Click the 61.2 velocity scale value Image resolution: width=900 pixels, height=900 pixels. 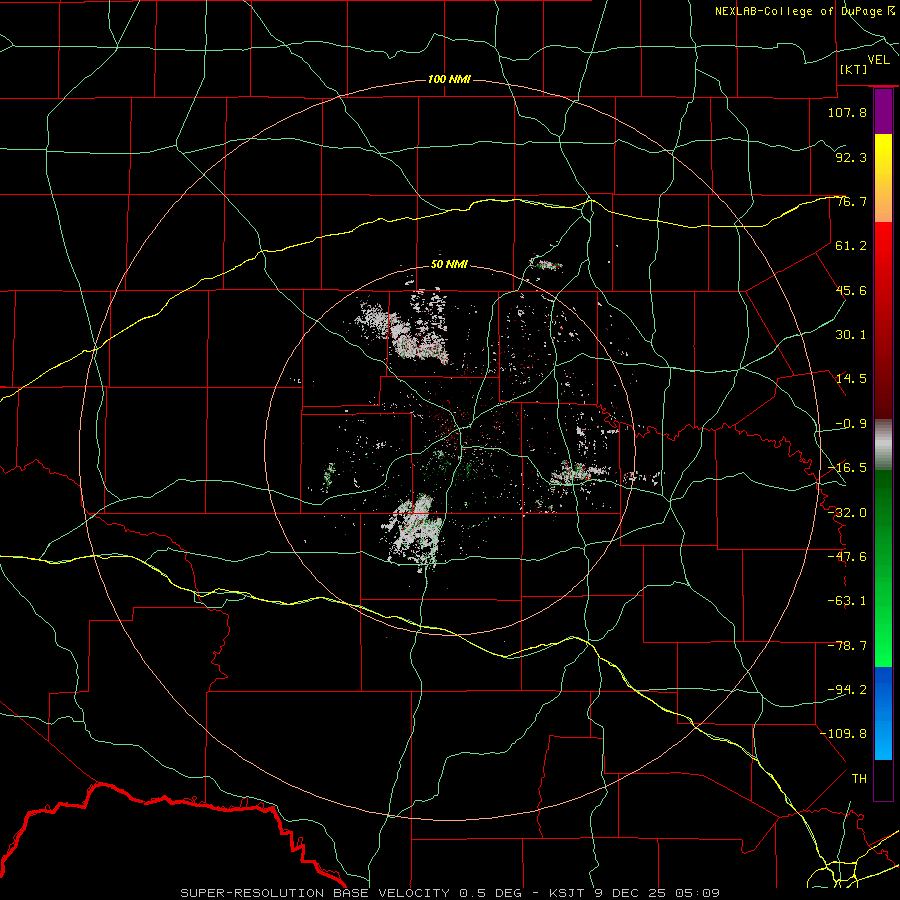[851, 246]
